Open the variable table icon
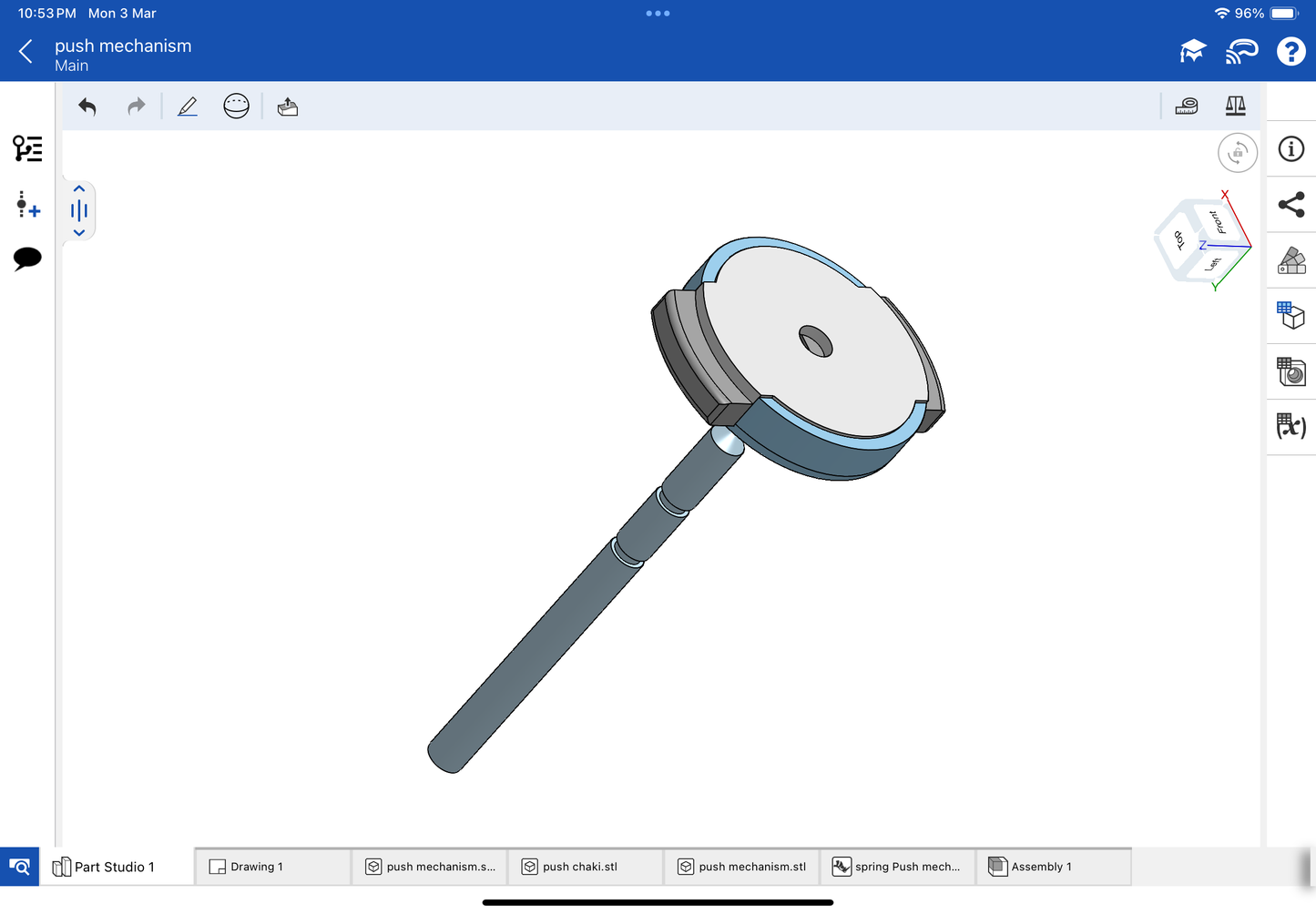Image resolution: width=1316 pixels, height=914 pixels. (x=1290, y=426)
